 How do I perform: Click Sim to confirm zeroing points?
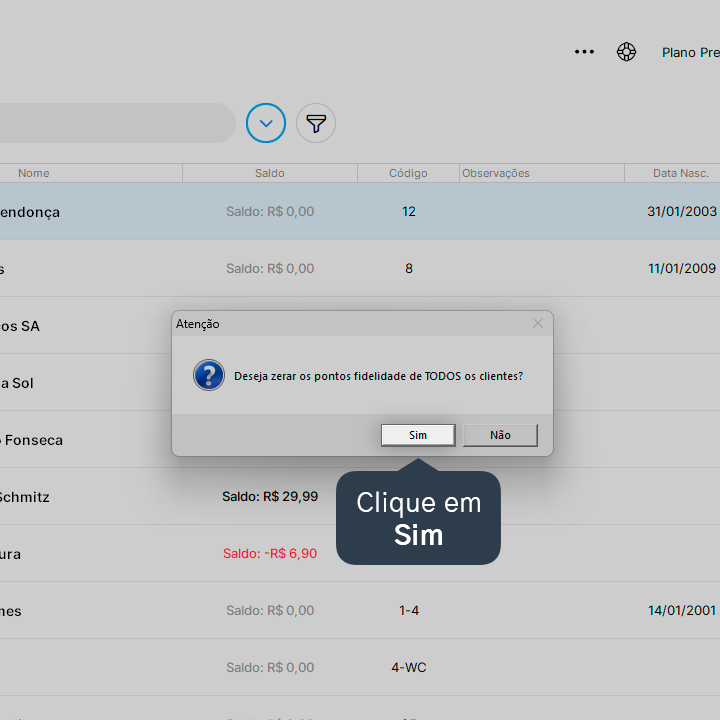[418, 435]
